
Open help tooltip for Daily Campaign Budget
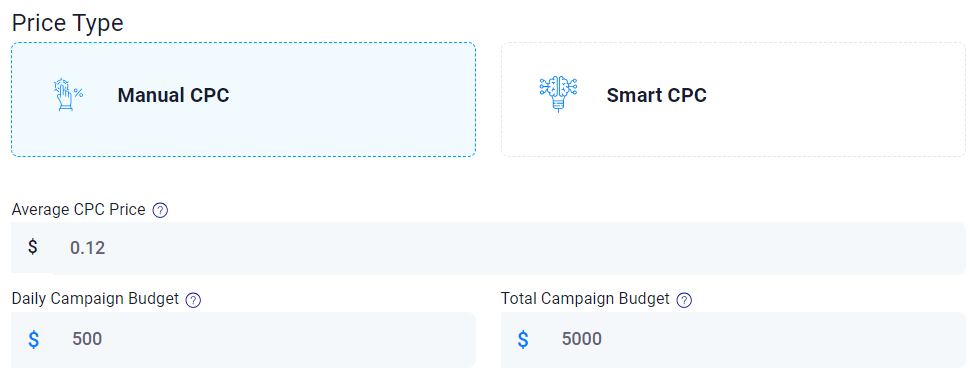click(193, 300)
